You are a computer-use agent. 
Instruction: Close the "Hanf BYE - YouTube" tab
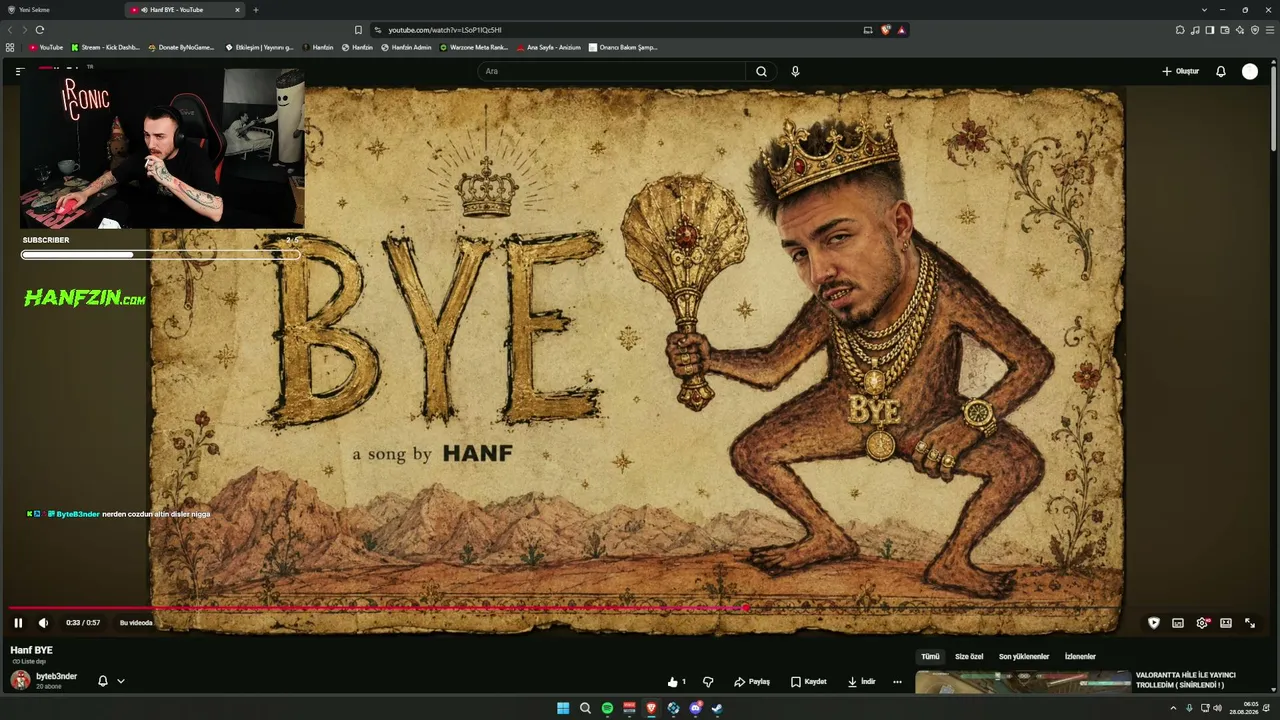pos(237,10)
